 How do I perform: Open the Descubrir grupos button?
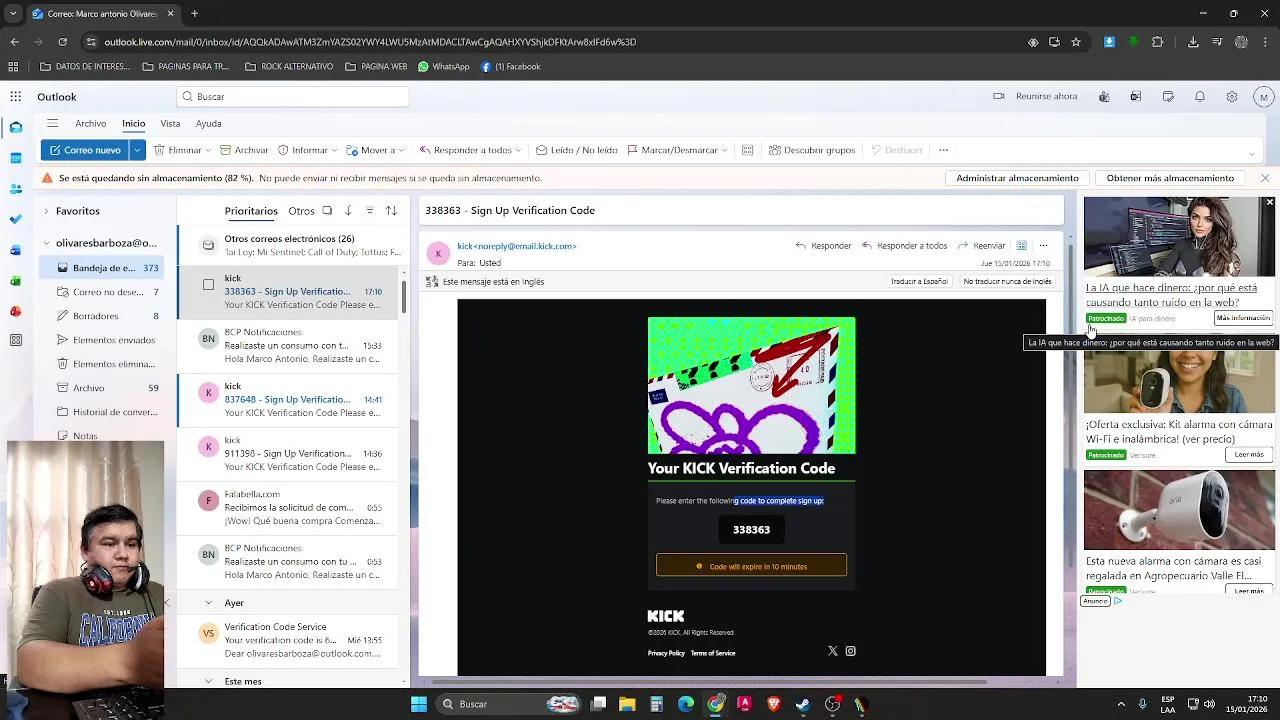click(x=812, y=150)
